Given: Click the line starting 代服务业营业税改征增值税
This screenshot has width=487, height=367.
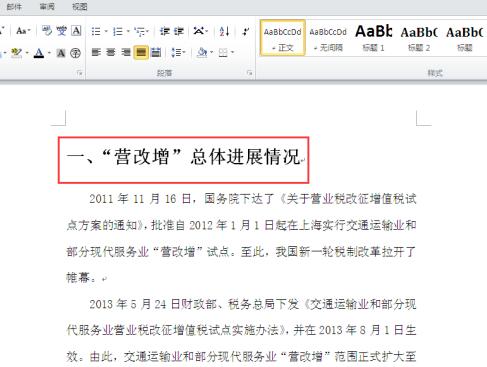Looking at the screenshot, I should [x=241, y=330].
